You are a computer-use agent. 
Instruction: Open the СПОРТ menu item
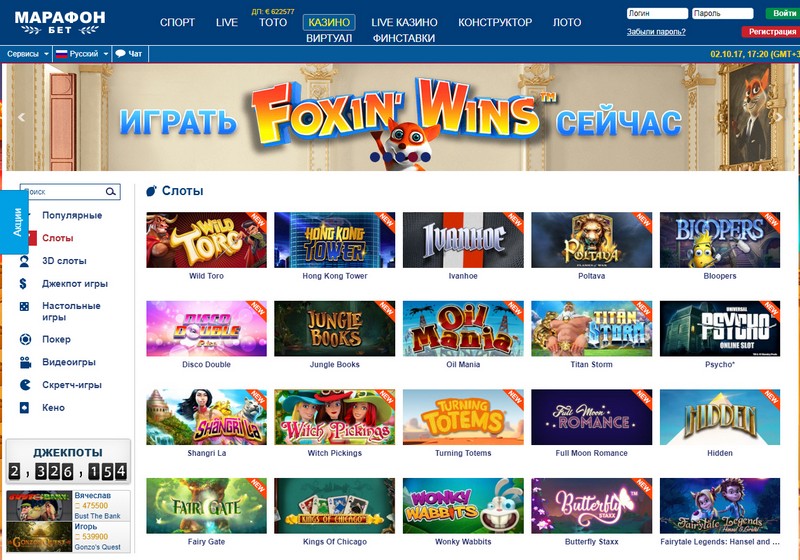[177, 22]
